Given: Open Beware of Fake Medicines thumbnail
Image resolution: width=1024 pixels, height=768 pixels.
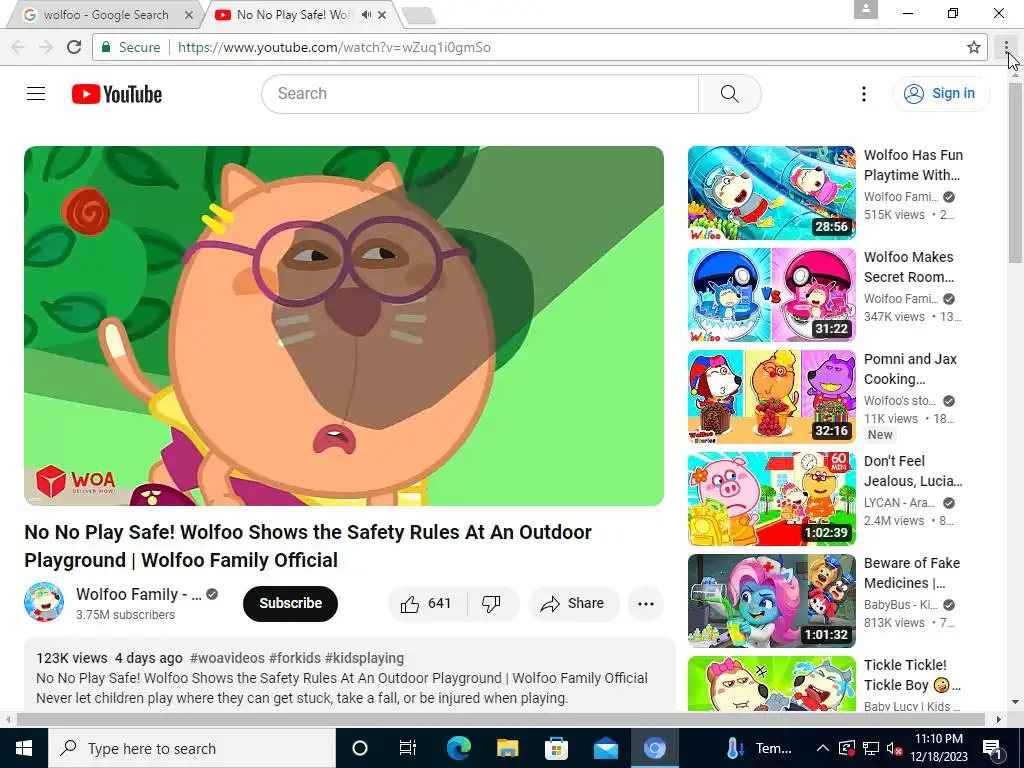Looking at the screenshot, I should pos(771,601).
